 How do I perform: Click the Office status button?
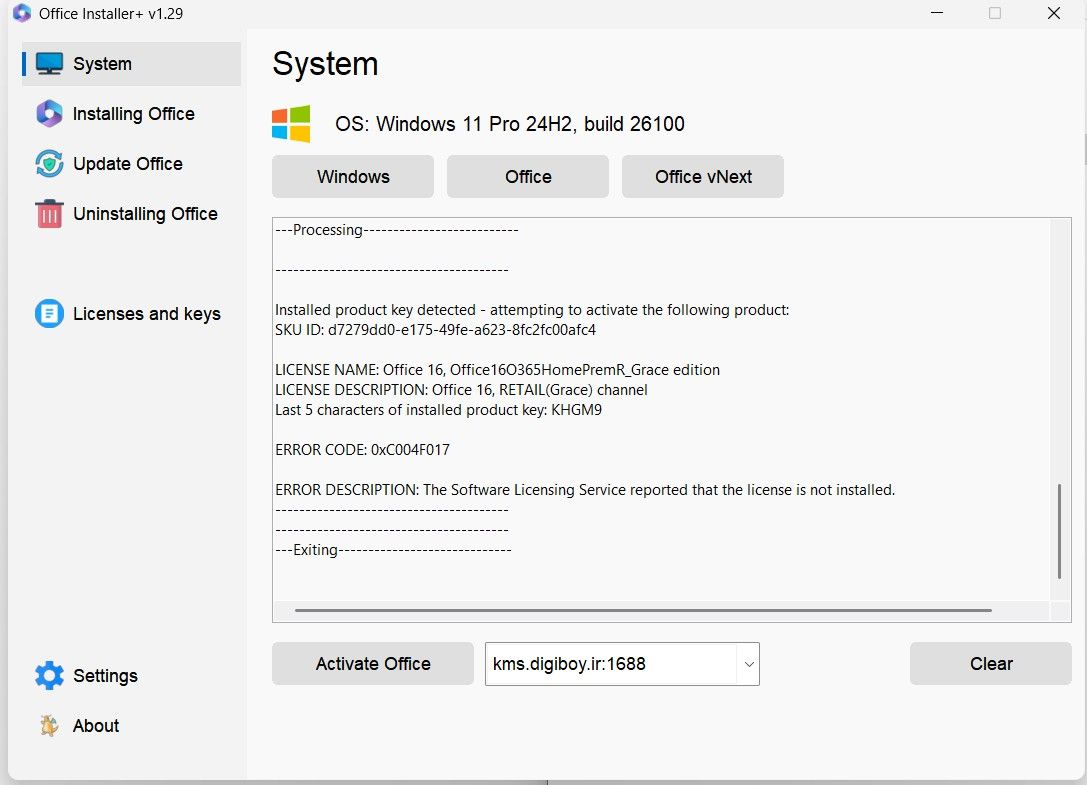pos(528,177)
